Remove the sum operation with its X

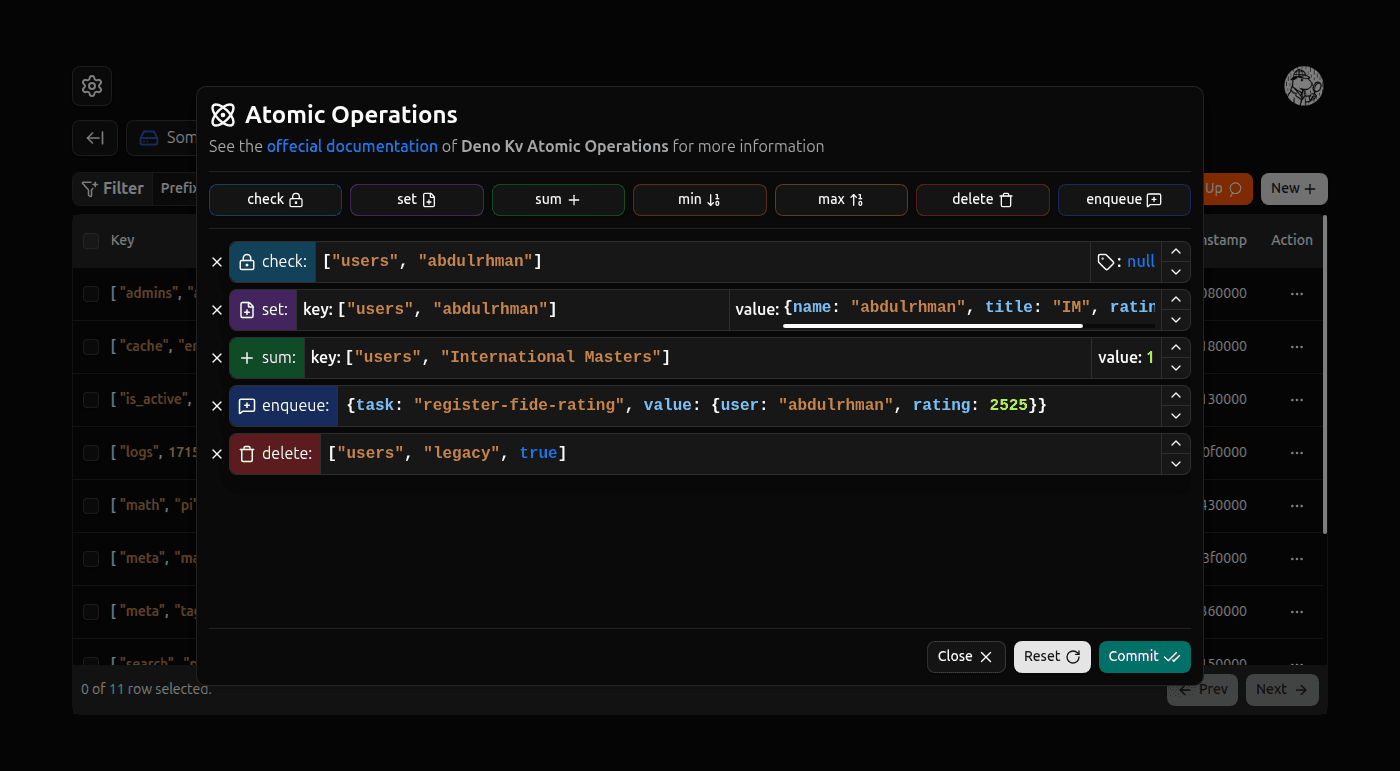pos(217,357)
